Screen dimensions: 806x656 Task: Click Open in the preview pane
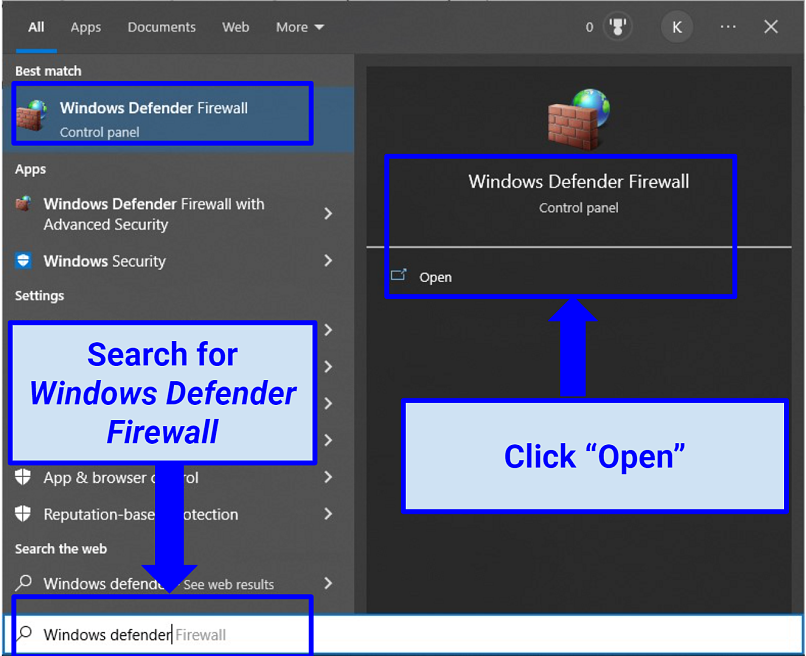click(435, 278)
